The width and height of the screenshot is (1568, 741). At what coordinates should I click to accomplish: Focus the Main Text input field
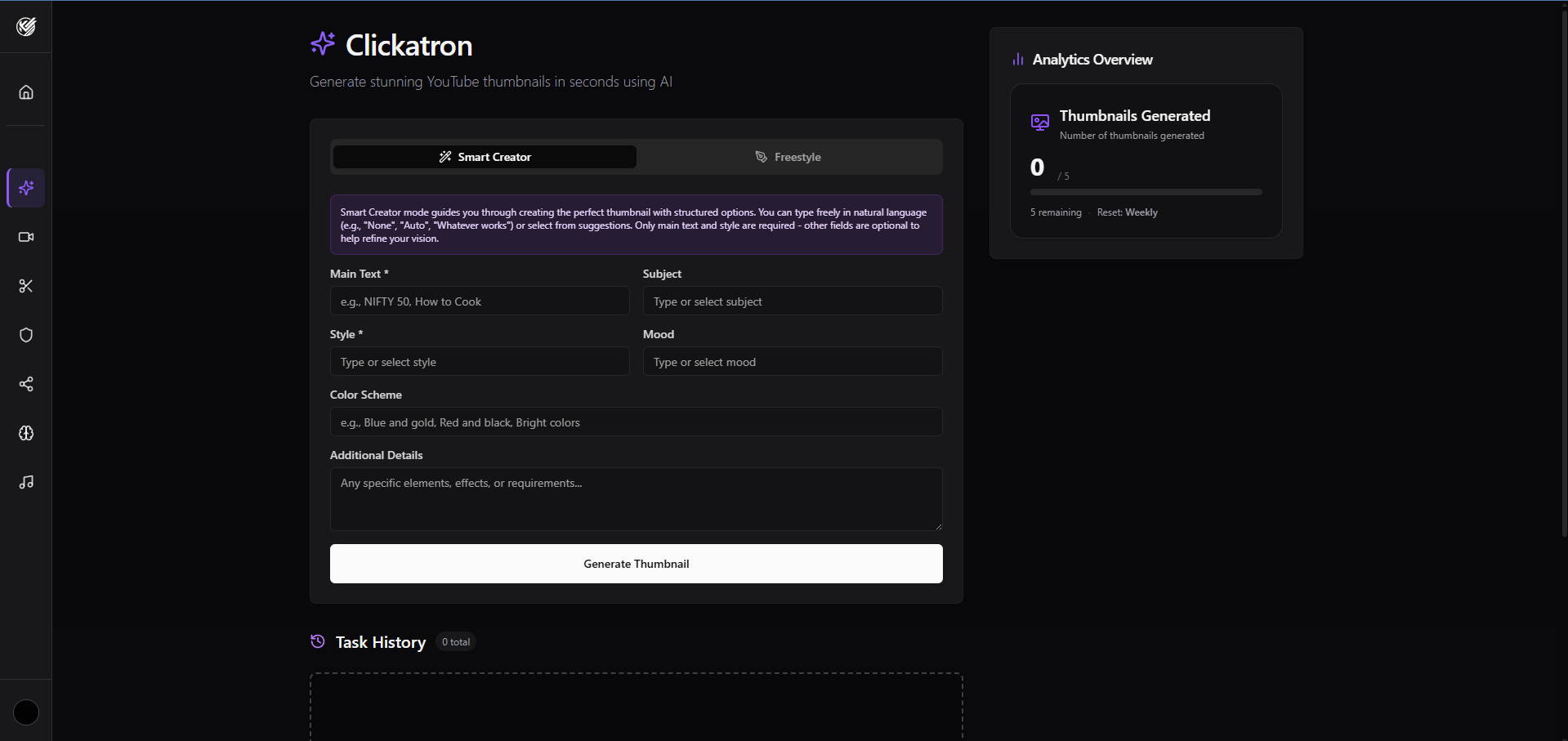coord(480,301)
